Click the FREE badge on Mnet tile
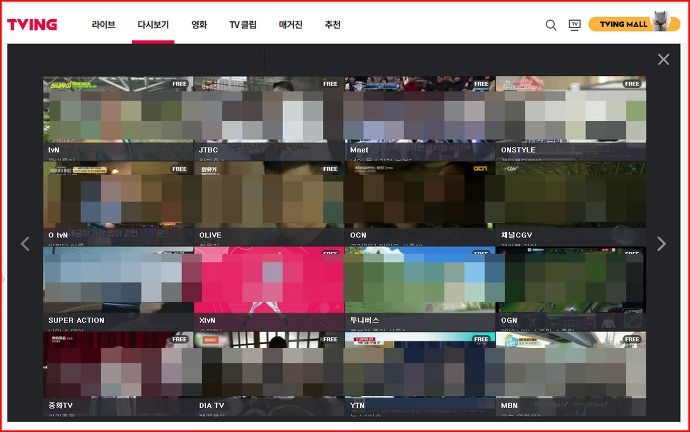 [x=481, y=84]
